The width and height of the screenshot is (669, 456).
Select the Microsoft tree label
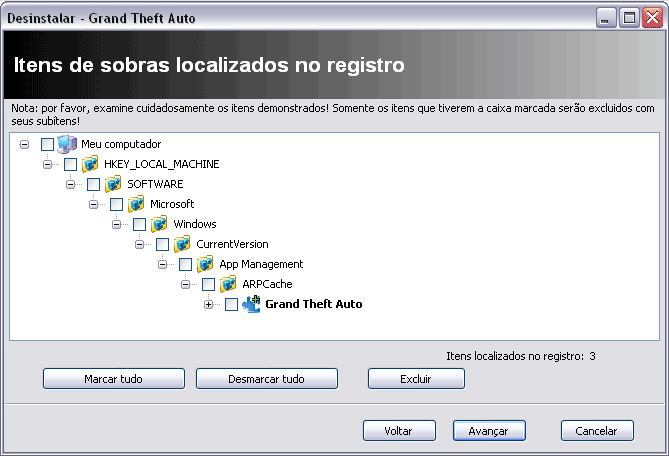[172, 204]
